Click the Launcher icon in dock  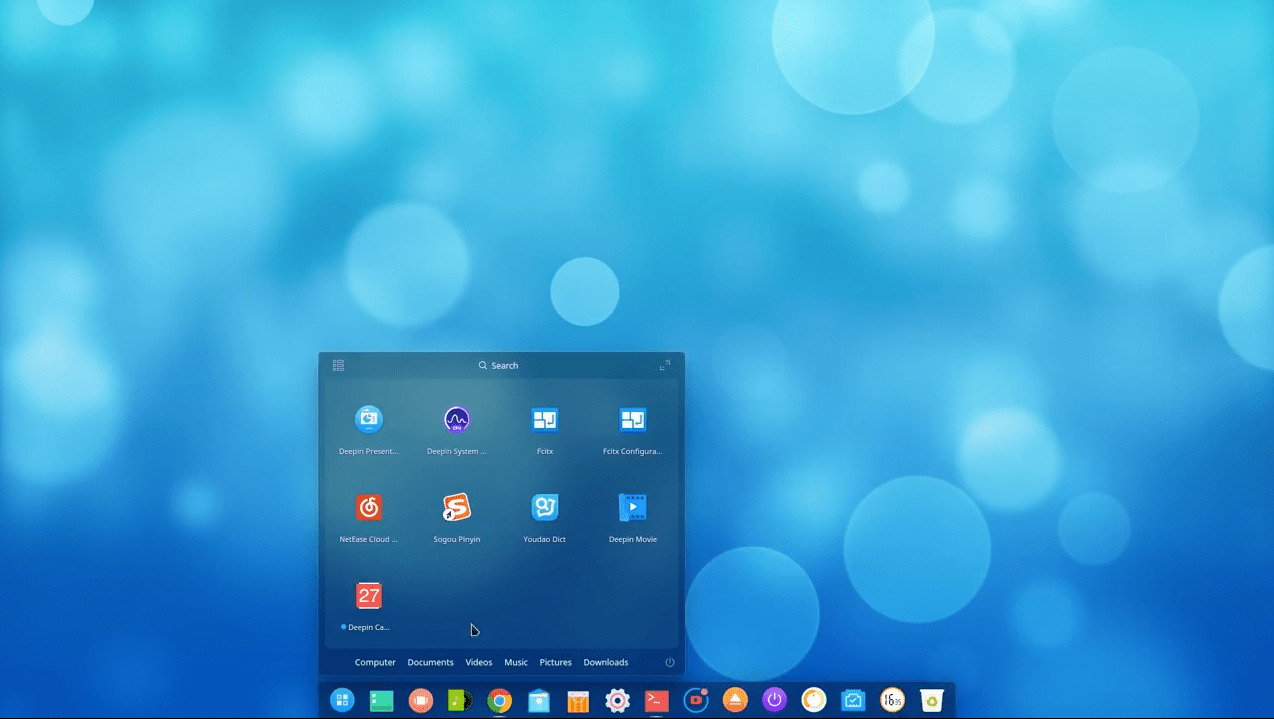[x=342, y=700]
